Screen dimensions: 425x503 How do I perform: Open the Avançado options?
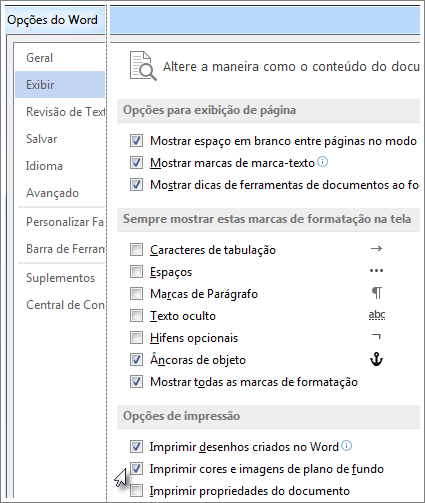point(52,193)
